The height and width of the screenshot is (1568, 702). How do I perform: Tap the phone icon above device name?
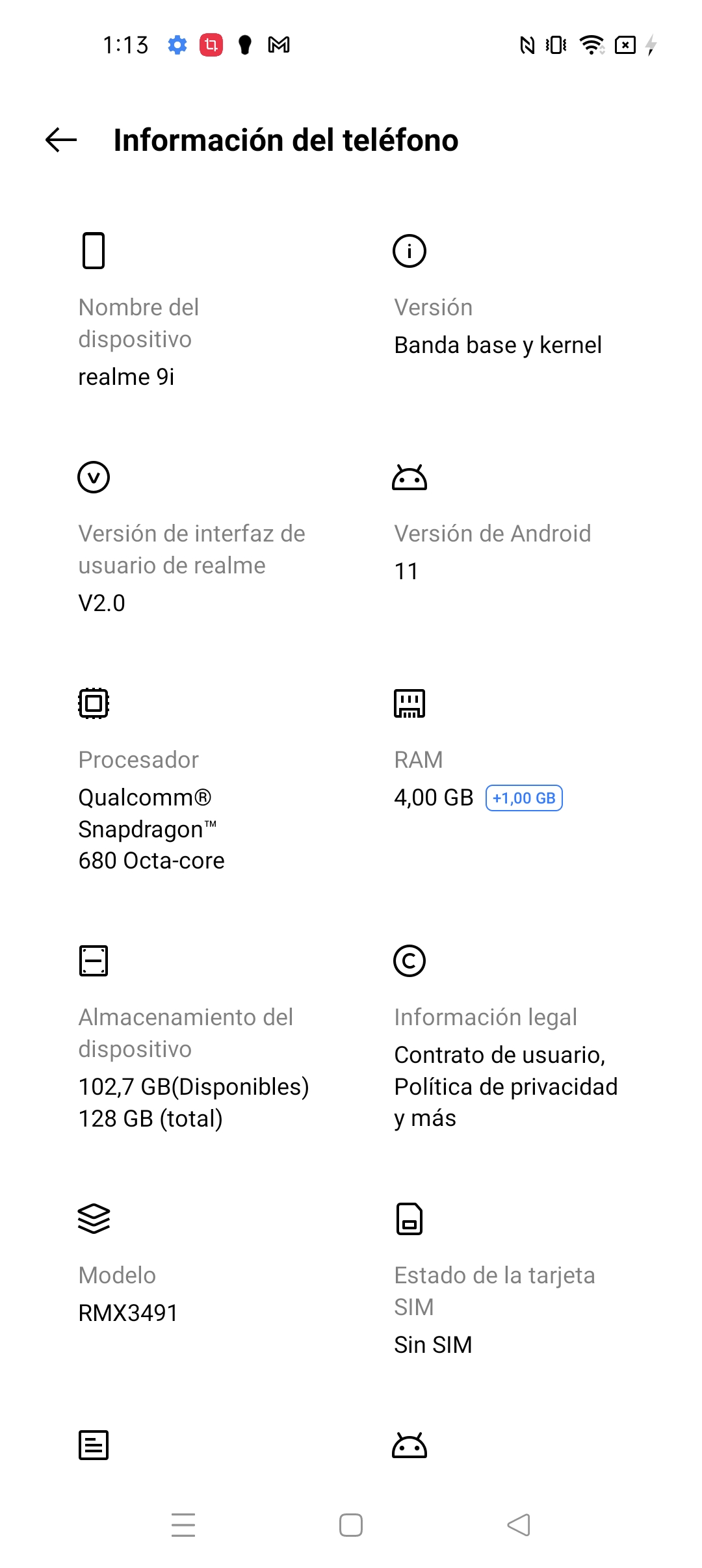tap(94, 250)
